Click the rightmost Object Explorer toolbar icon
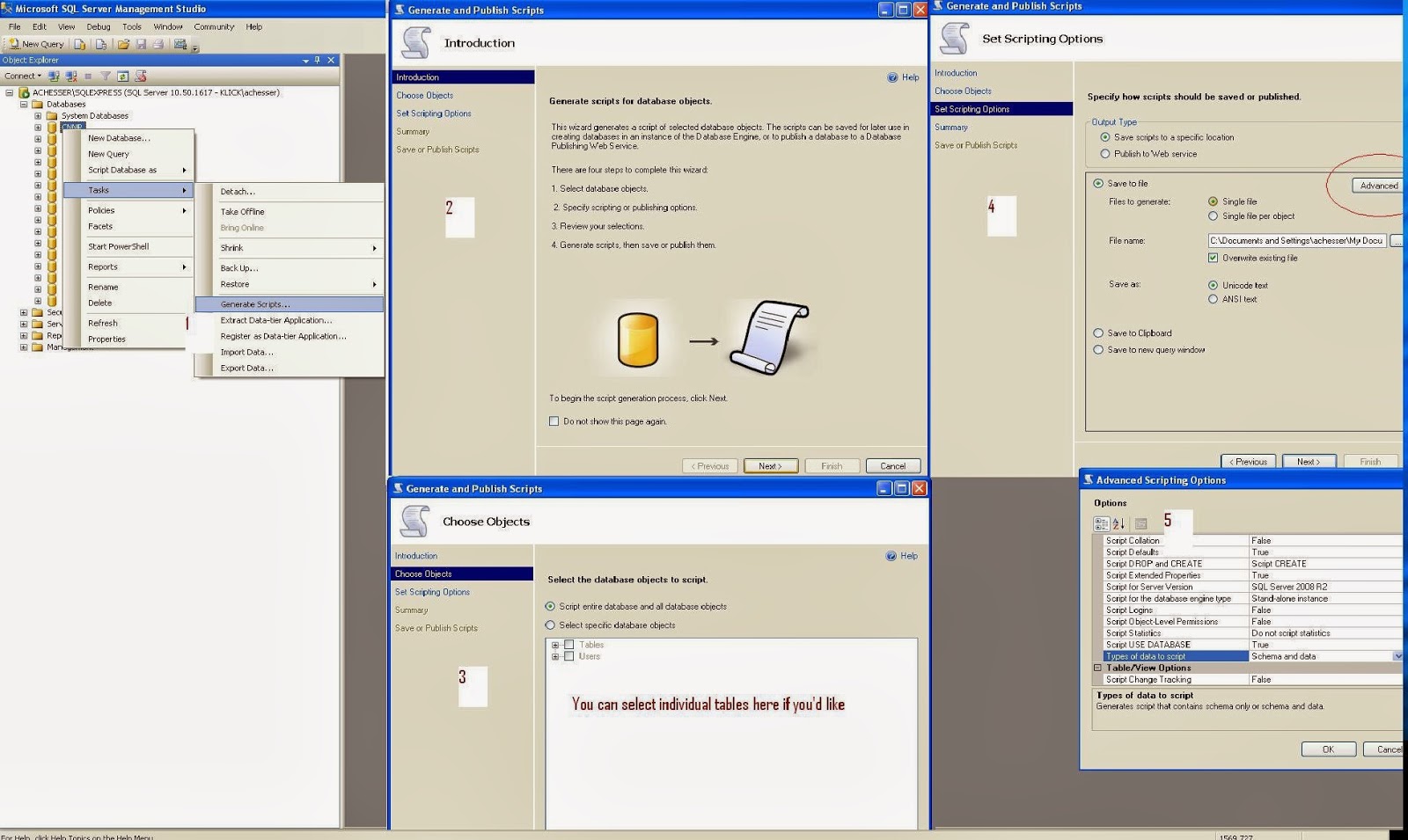This screenshot has height=840, width=1408. tap(141, 77)
